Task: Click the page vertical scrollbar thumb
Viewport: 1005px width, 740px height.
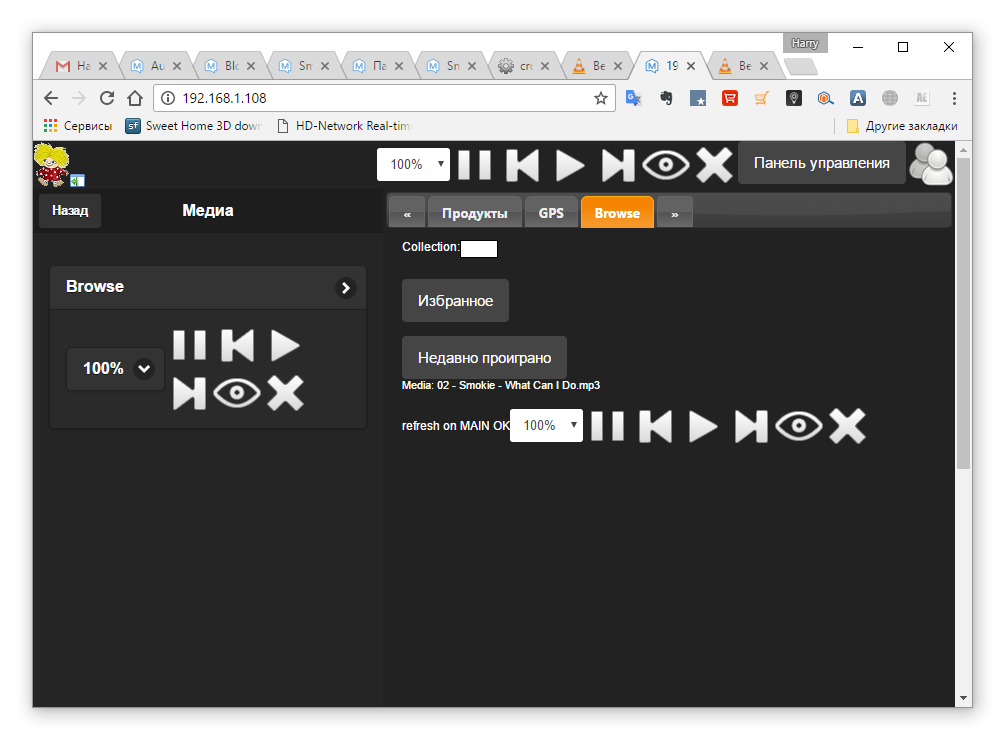Action: coord(963,313)
